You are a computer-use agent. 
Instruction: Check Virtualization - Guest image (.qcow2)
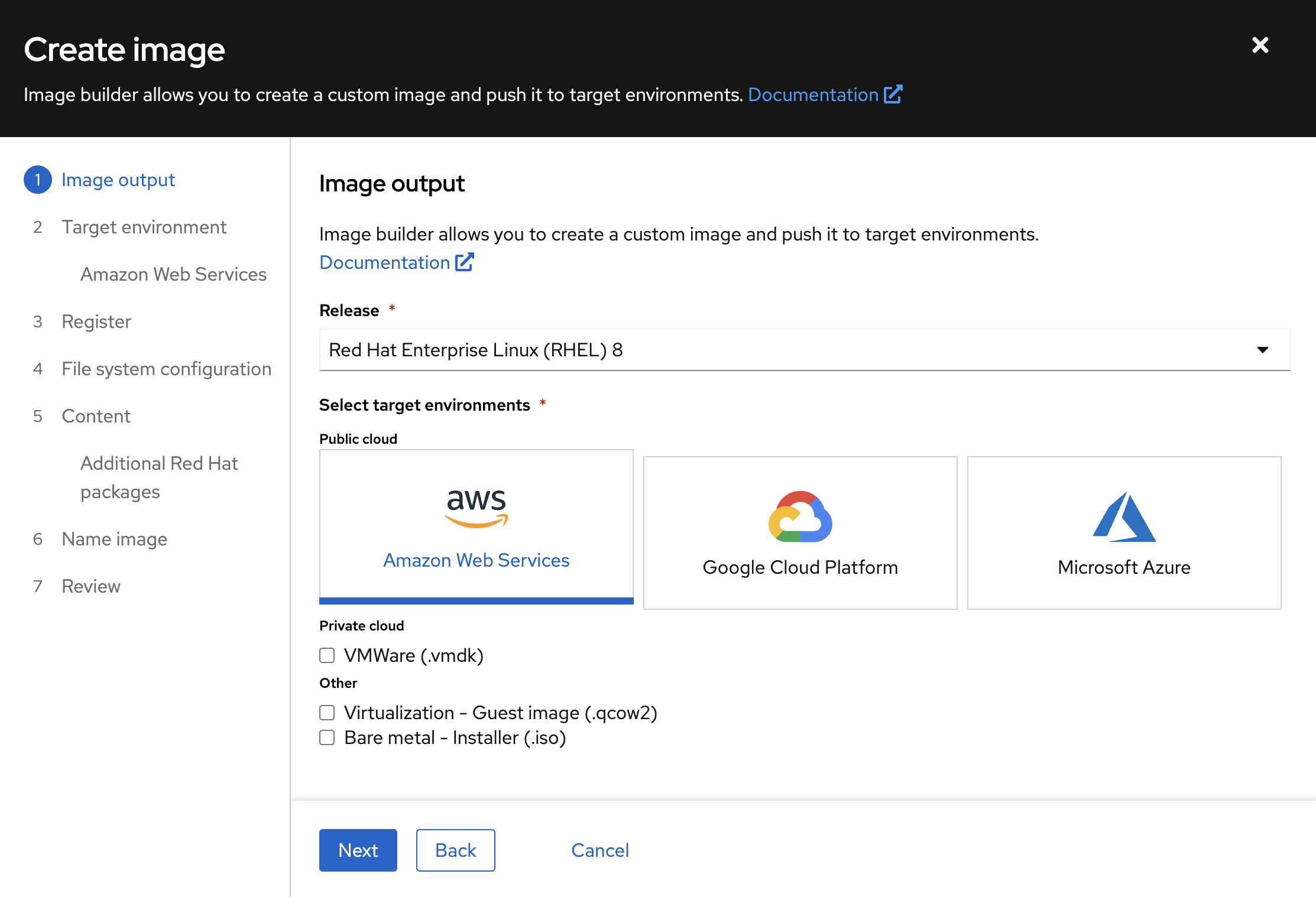click(x=327, y=713)
